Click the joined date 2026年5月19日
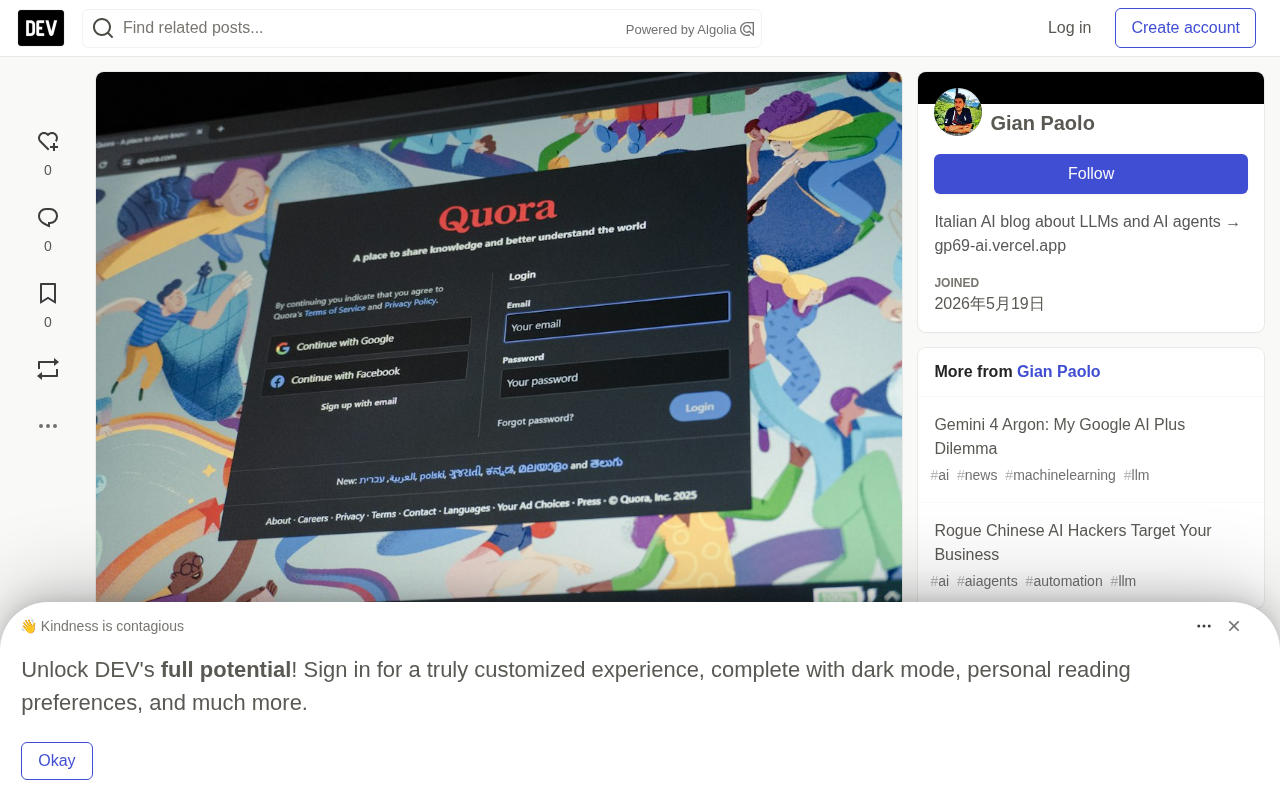Image resolution: width=1280 pixels, height=800 pixels. tap(989, 304)
